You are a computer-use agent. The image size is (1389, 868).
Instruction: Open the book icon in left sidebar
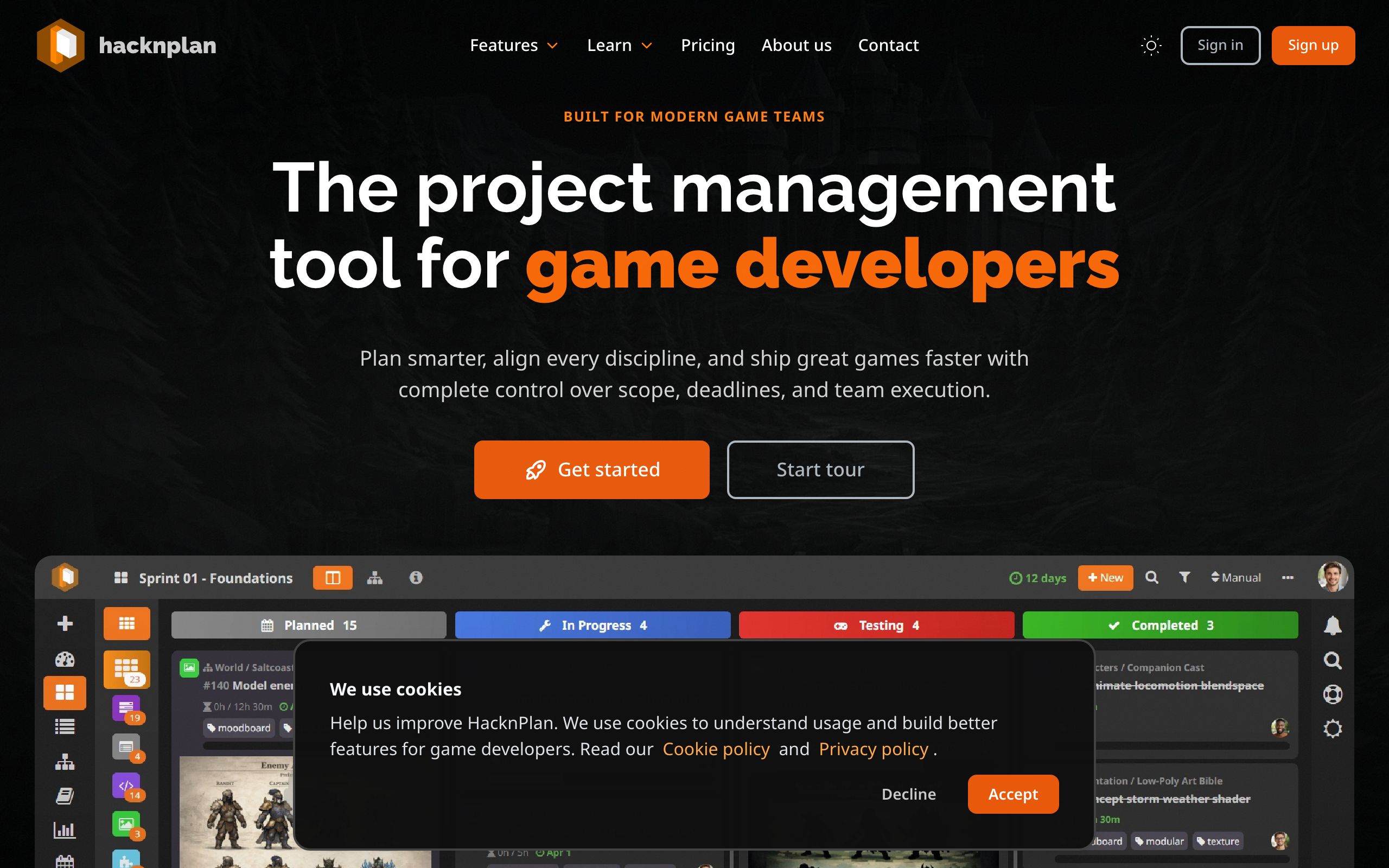65,796
